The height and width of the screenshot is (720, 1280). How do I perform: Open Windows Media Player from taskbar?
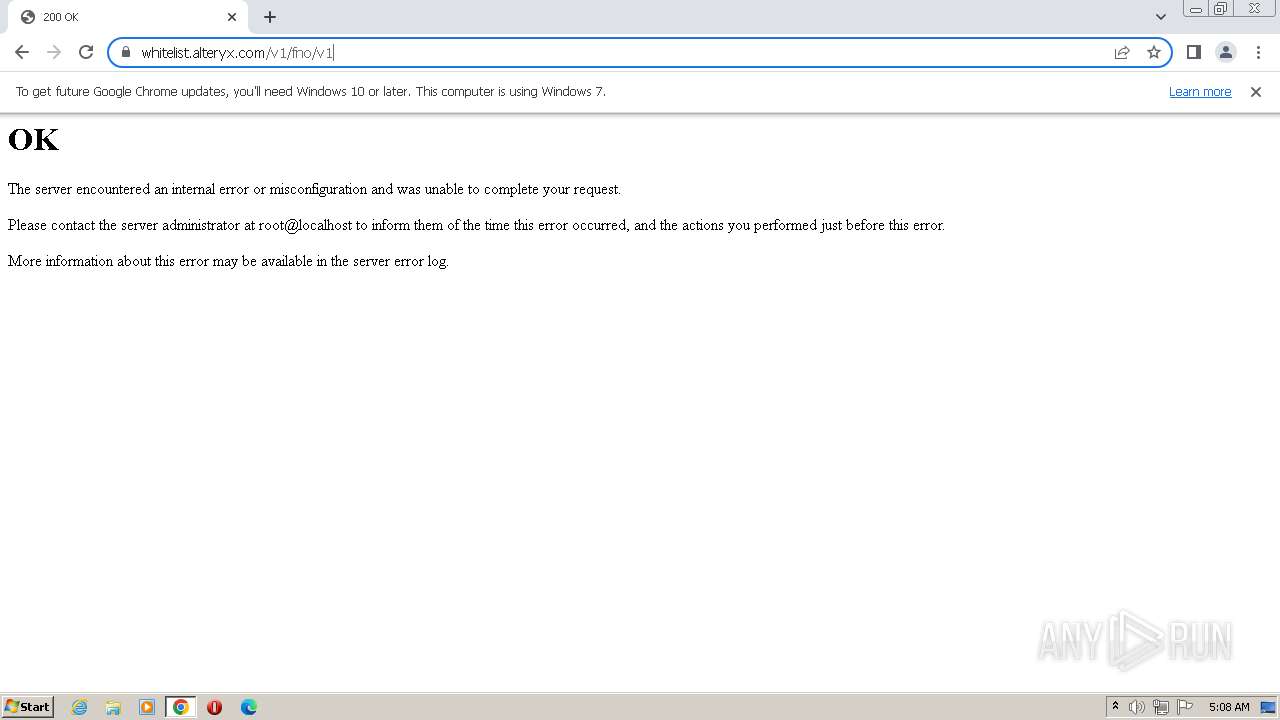[147, 707]
